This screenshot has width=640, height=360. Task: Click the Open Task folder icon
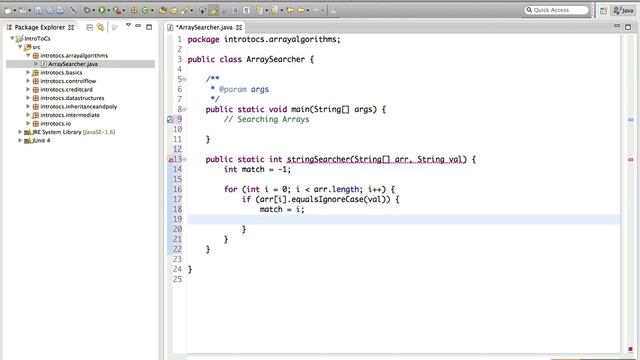coord(173,10)
